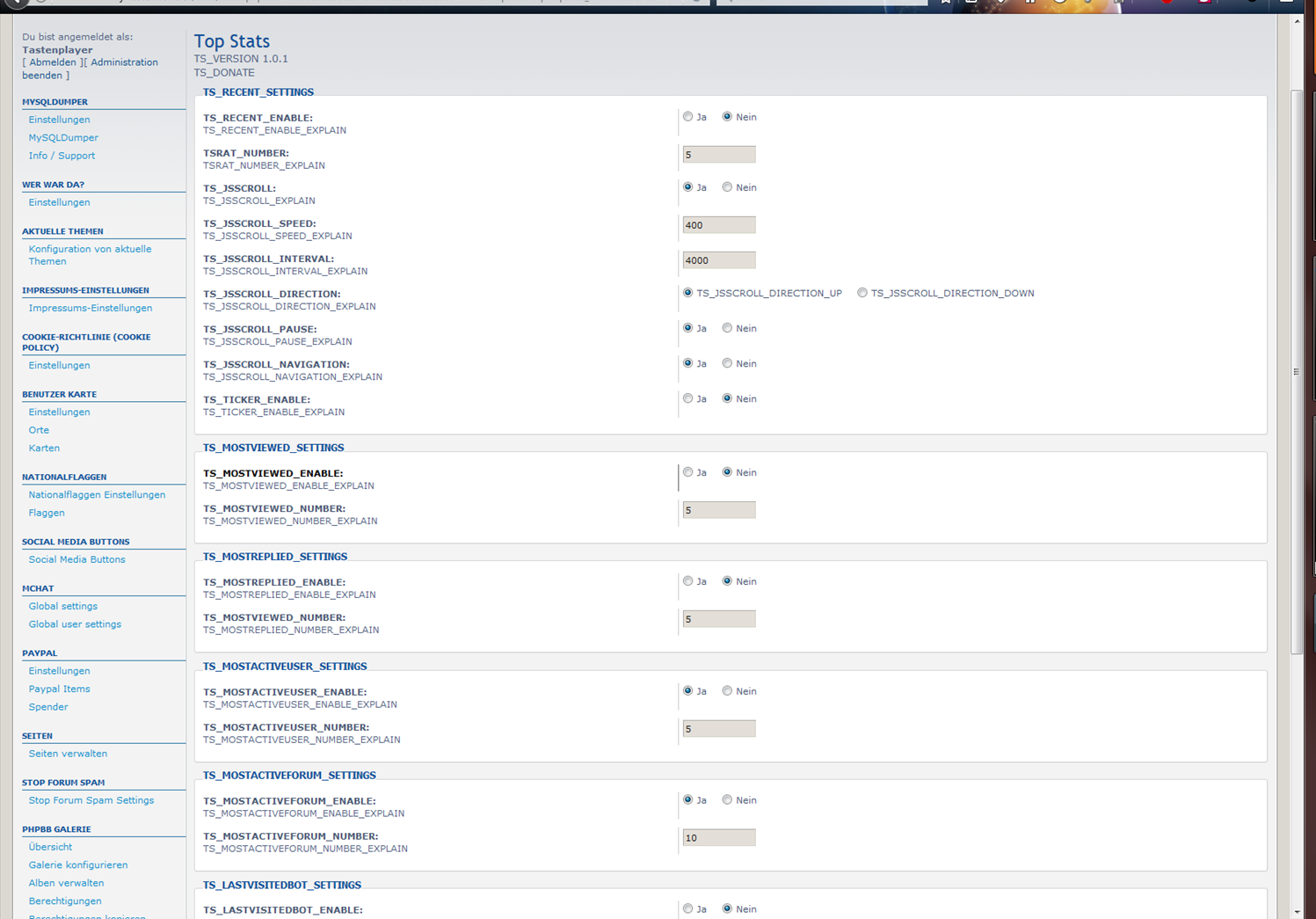Click the scrollbar down arrow
This screenshot has width=1316, height=919.
coord(1297,912)
